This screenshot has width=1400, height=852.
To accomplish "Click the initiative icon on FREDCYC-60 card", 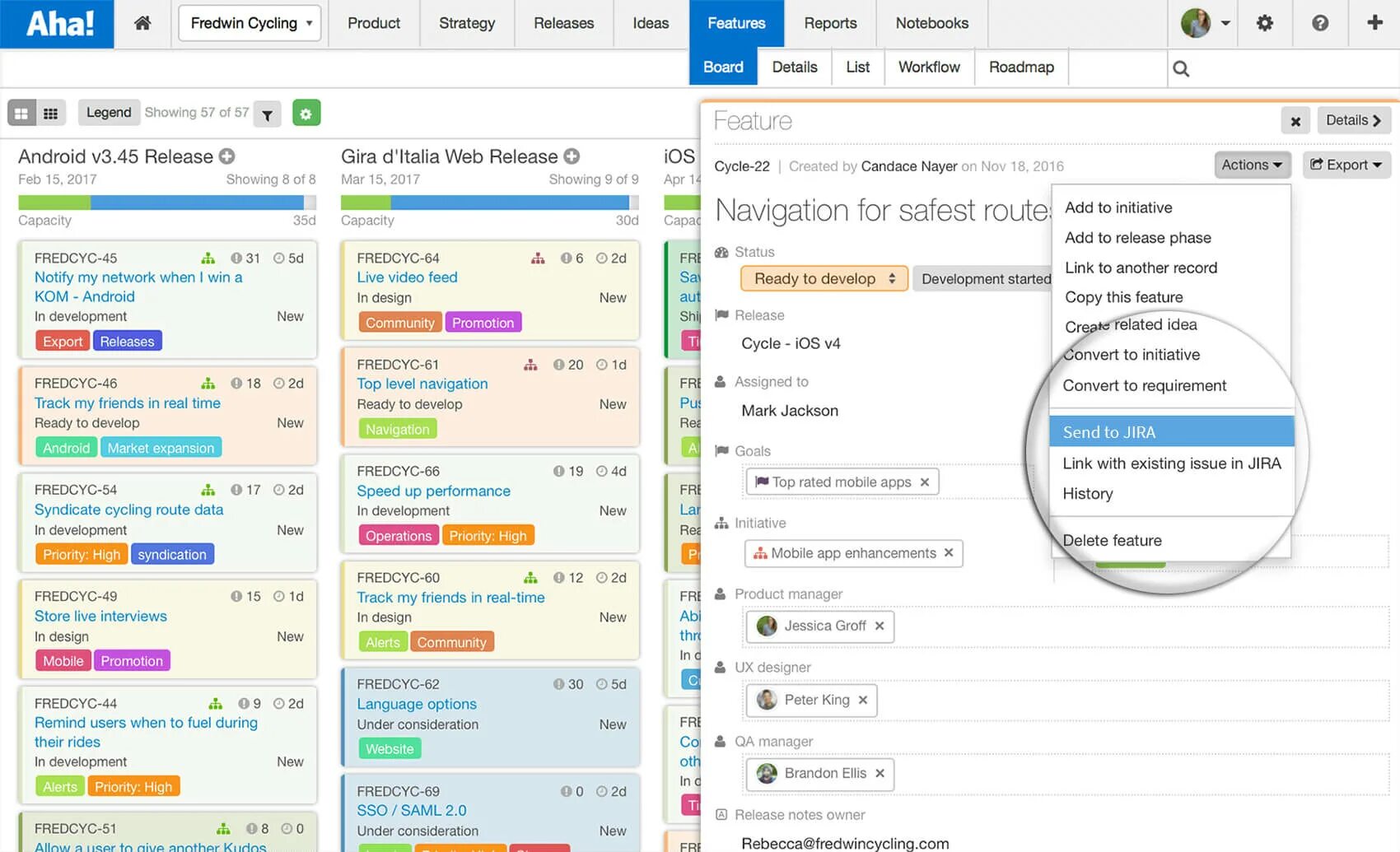I will [530, 577].
